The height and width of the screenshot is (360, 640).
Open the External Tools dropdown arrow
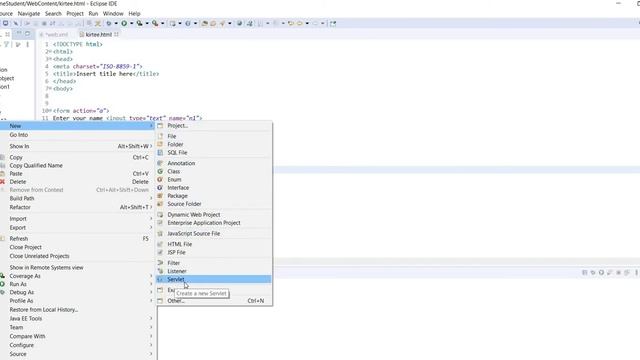pyautogui.click(x=162, y=23)
